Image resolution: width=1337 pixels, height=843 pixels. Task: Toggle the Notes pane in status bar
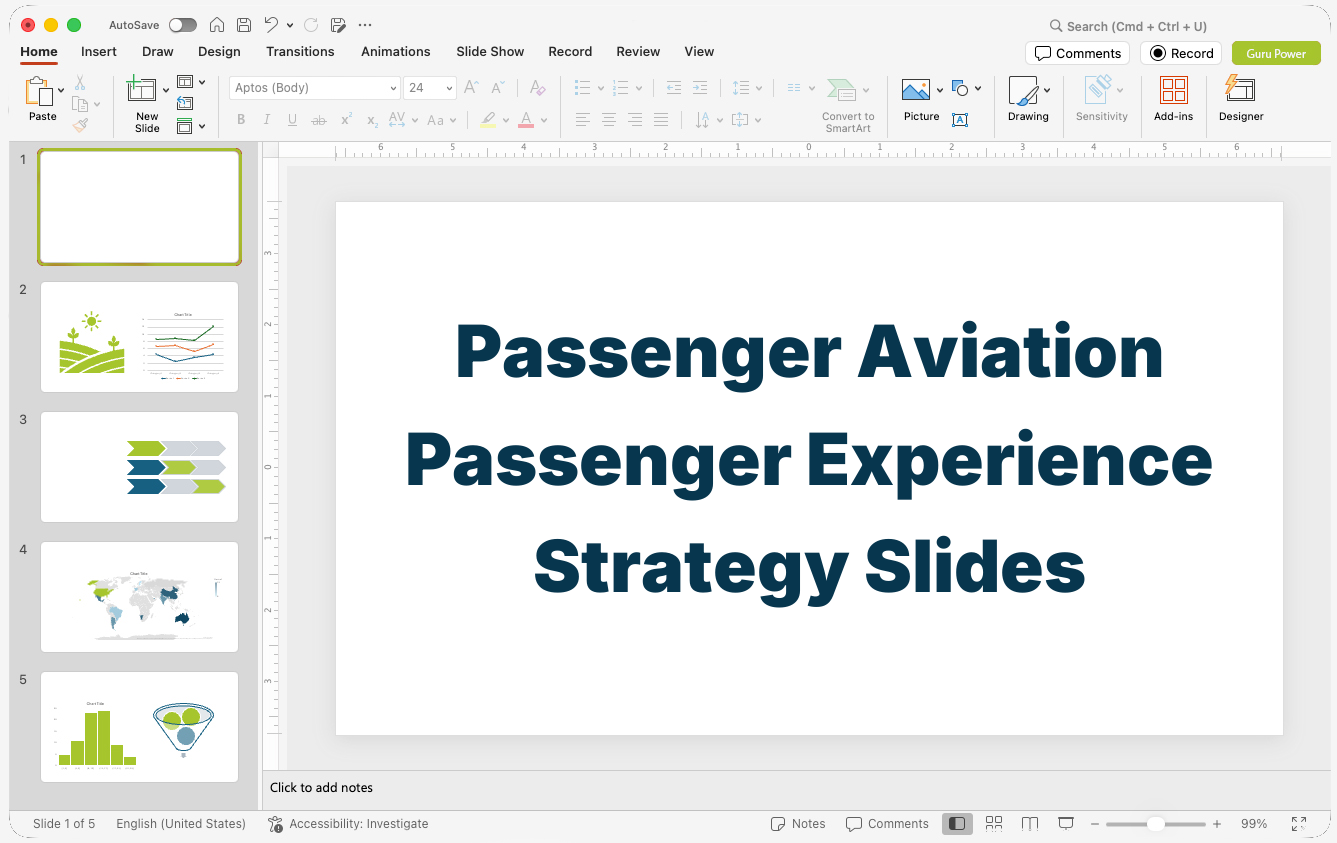coord(798,824)
